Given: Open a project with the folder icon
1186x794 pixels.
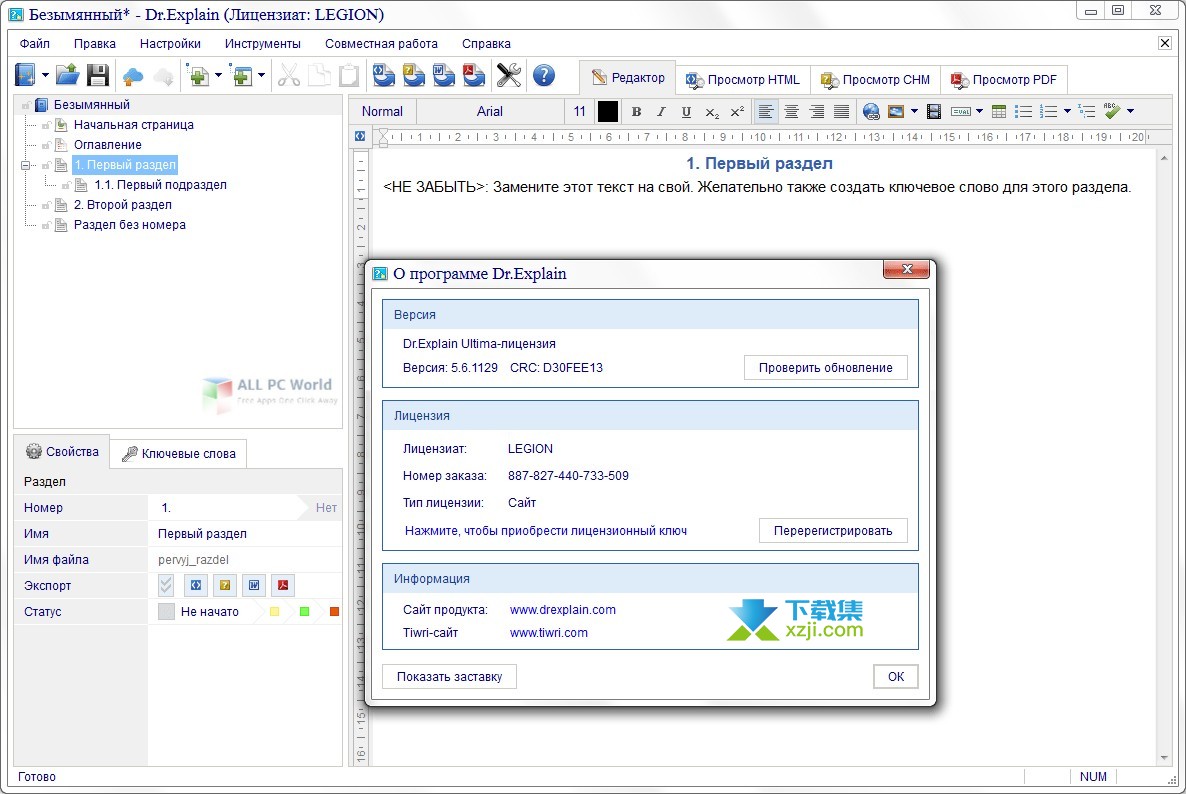Looking at the screenshot, I should pyautogui.click(x=67, y=75).
